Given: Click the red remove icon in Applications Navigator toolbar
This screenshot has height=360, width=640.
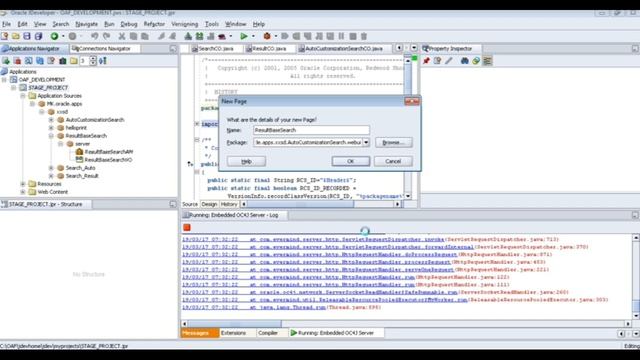Looking at the screenshot, I should pos(17,61).
